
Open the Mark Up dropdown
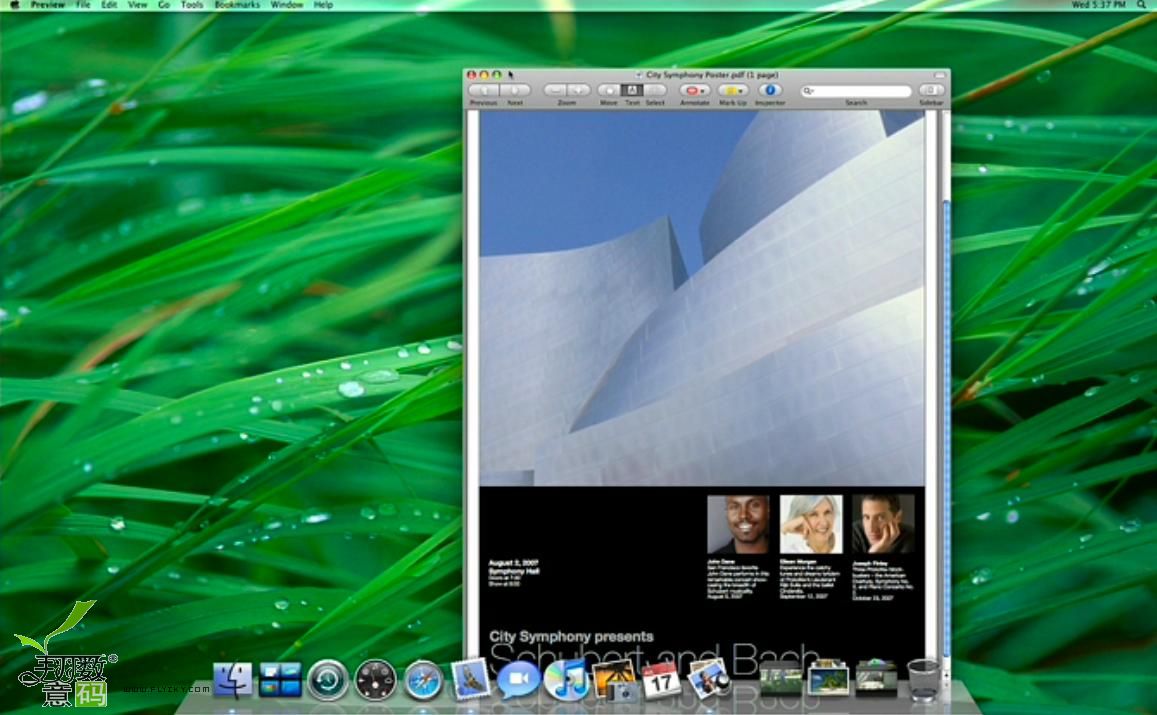(733, 90)
